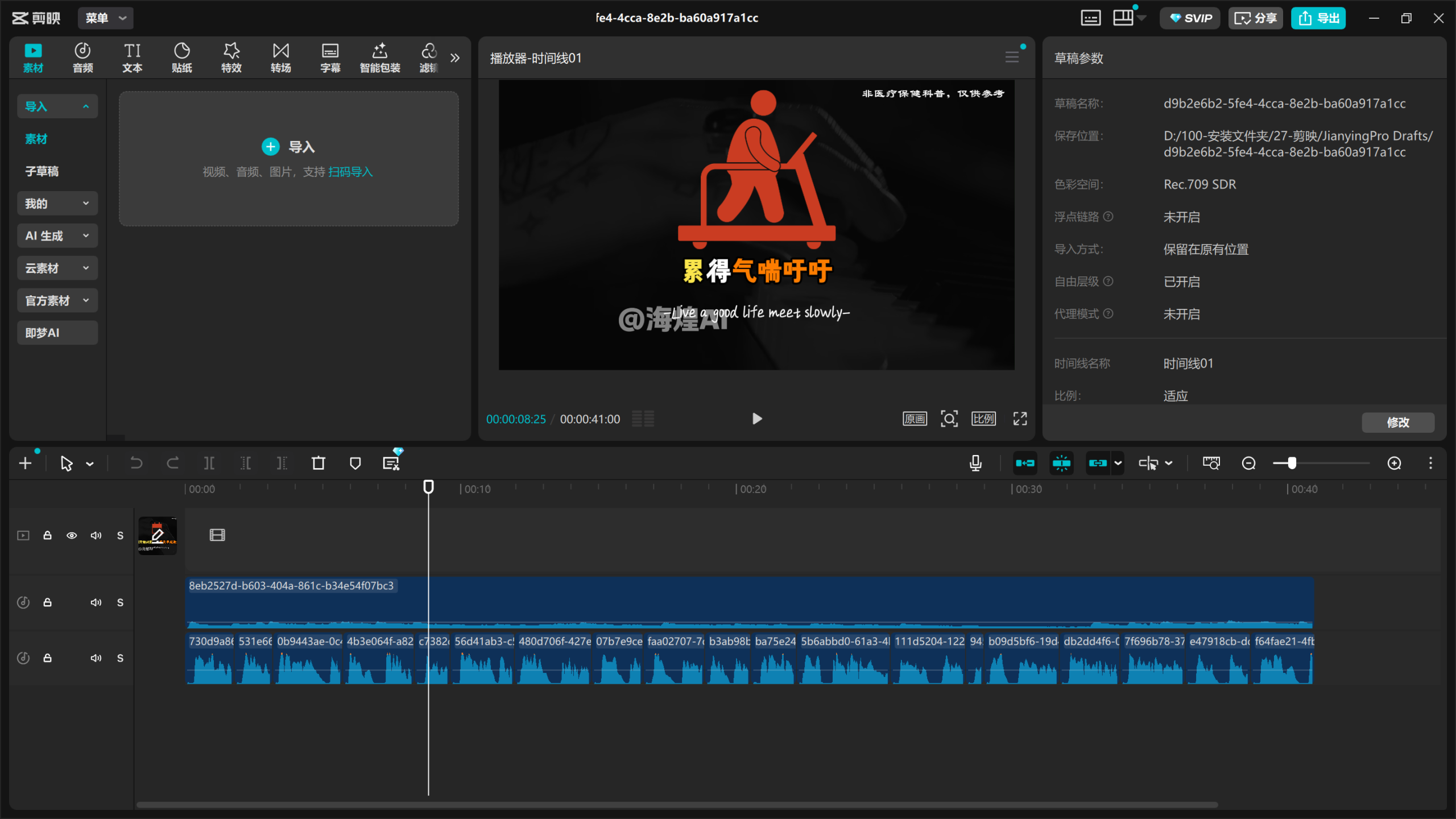Open the 转场 transitions tab
1456x819 pixels.
[x=280, y=57]
